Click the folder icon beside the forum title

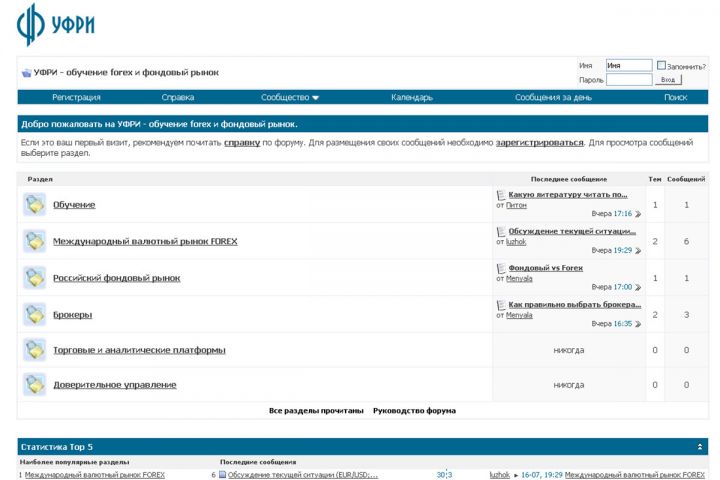[x=27, y=73]
